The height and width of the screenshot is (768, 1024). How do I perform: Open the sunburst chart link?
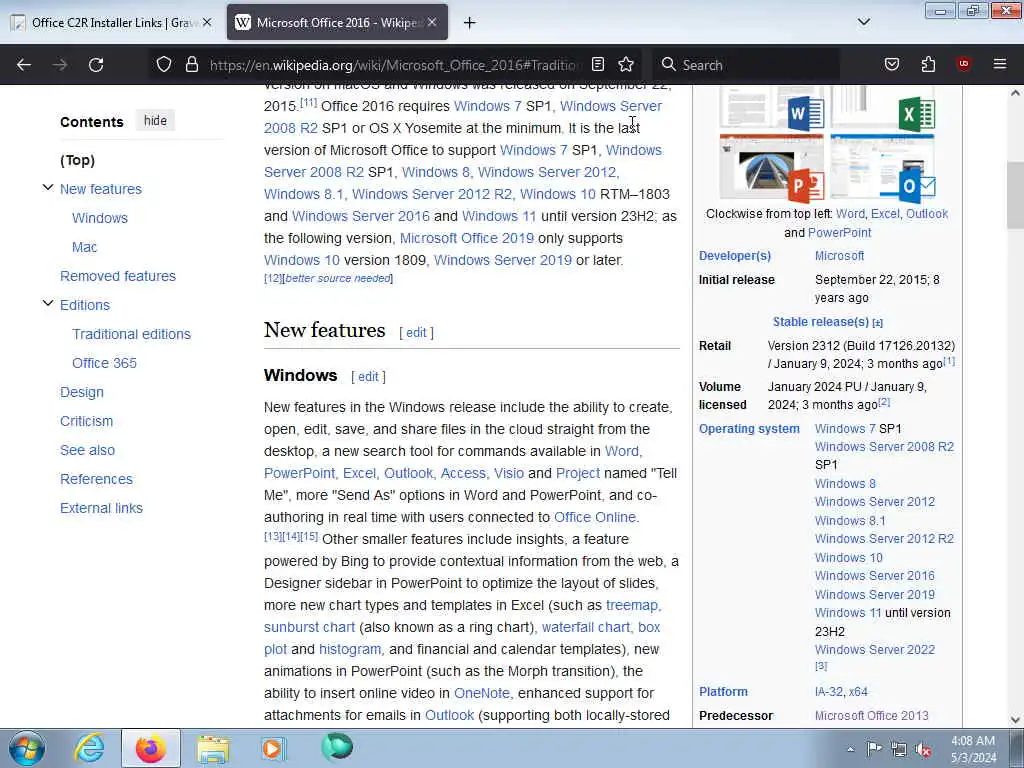click(x=309, y=628)
